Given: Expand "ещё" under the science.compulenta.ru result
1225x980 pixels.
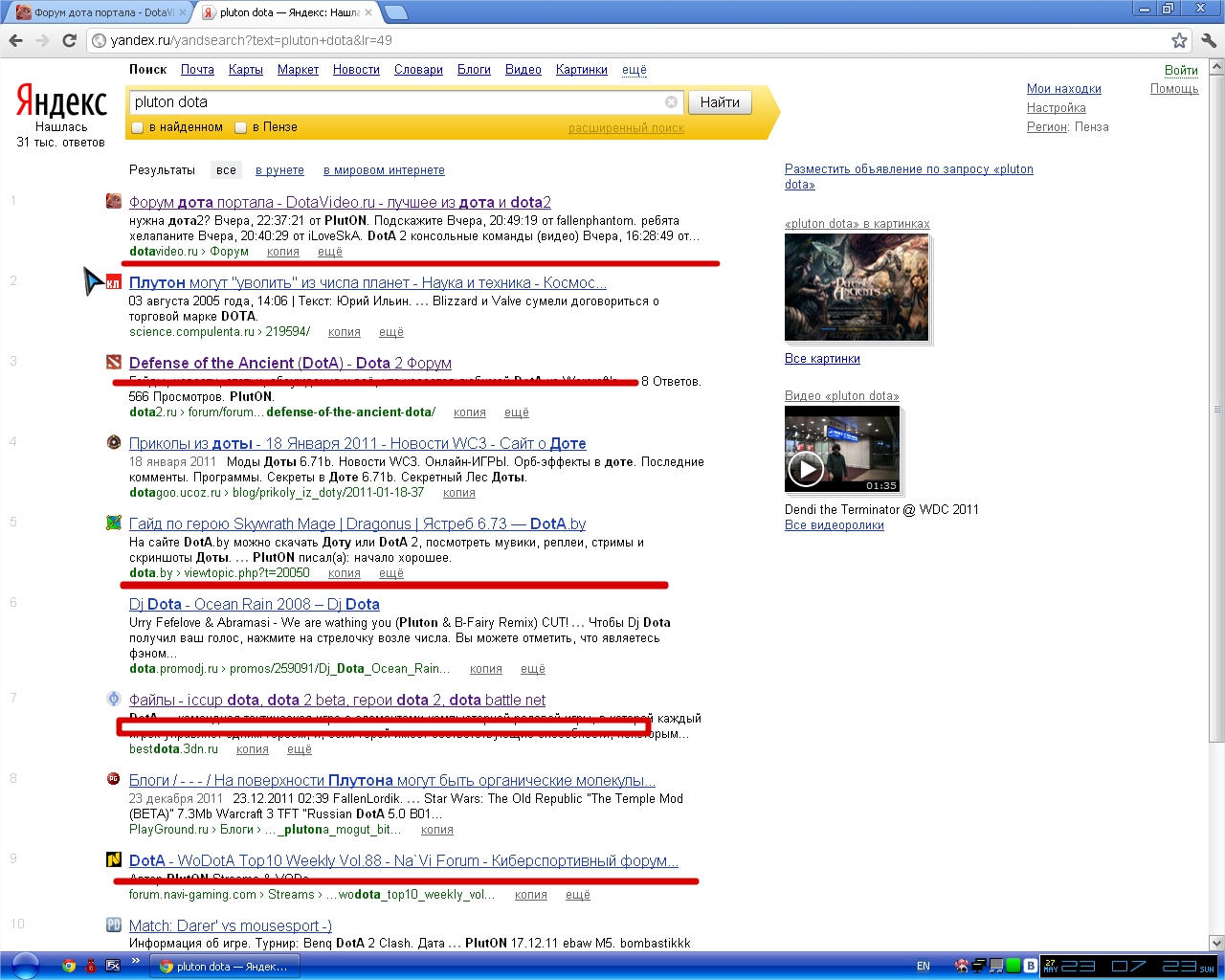Looking at the screenshot, I should 391,332.
